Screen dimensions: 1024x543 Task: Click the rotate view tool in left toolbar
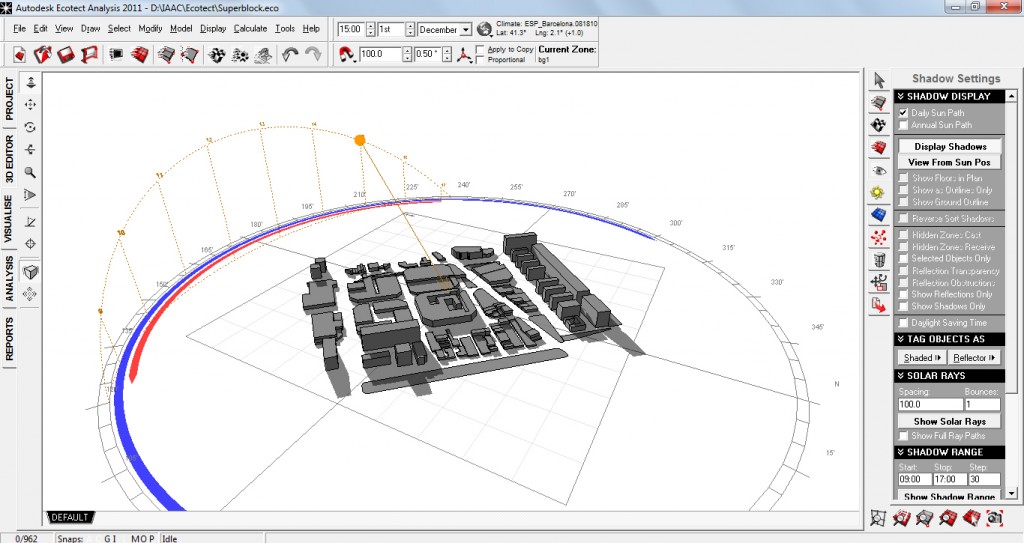point(30,127)
